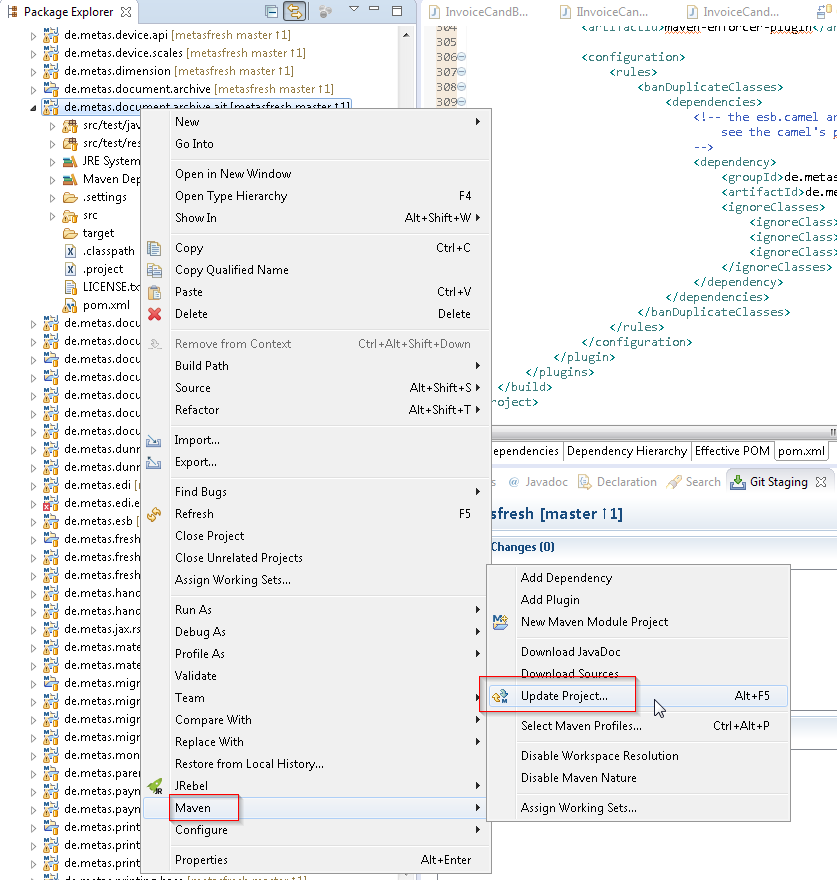This screenshot has width=837, height=880.
Task: Click the LICENSE.txt file icon
Action: pyautogui.click(x=70, y=287)
